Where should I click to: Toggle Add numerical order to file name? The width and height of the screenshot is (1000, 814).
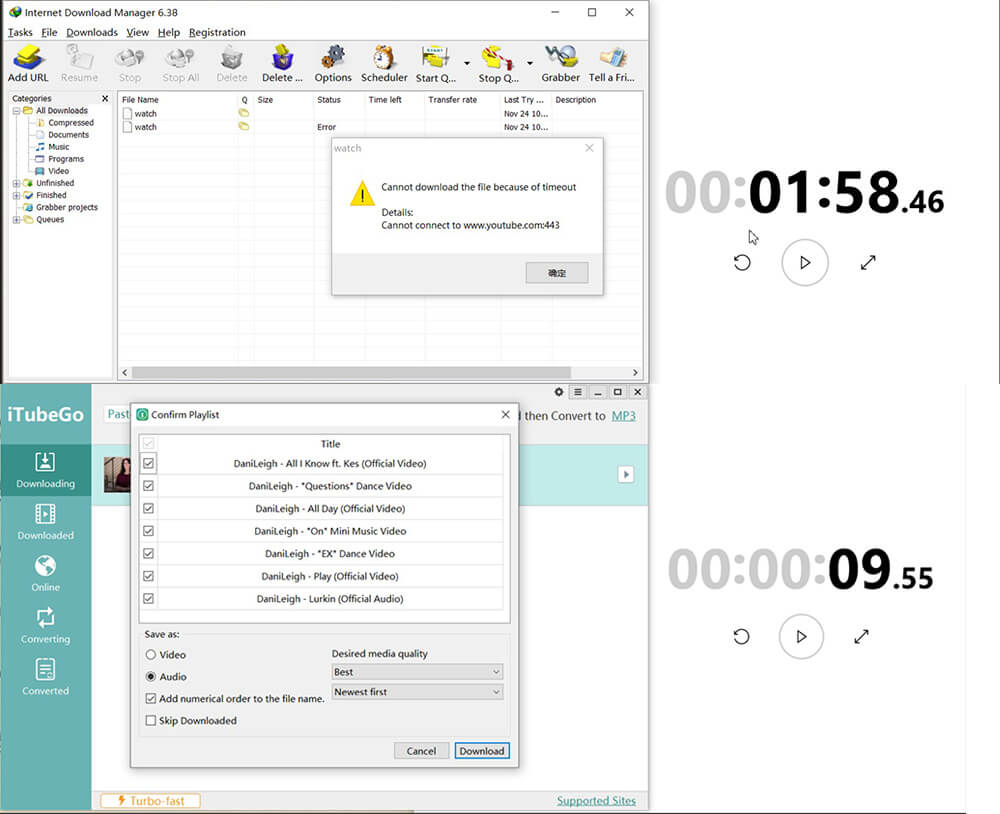point(151,699)
